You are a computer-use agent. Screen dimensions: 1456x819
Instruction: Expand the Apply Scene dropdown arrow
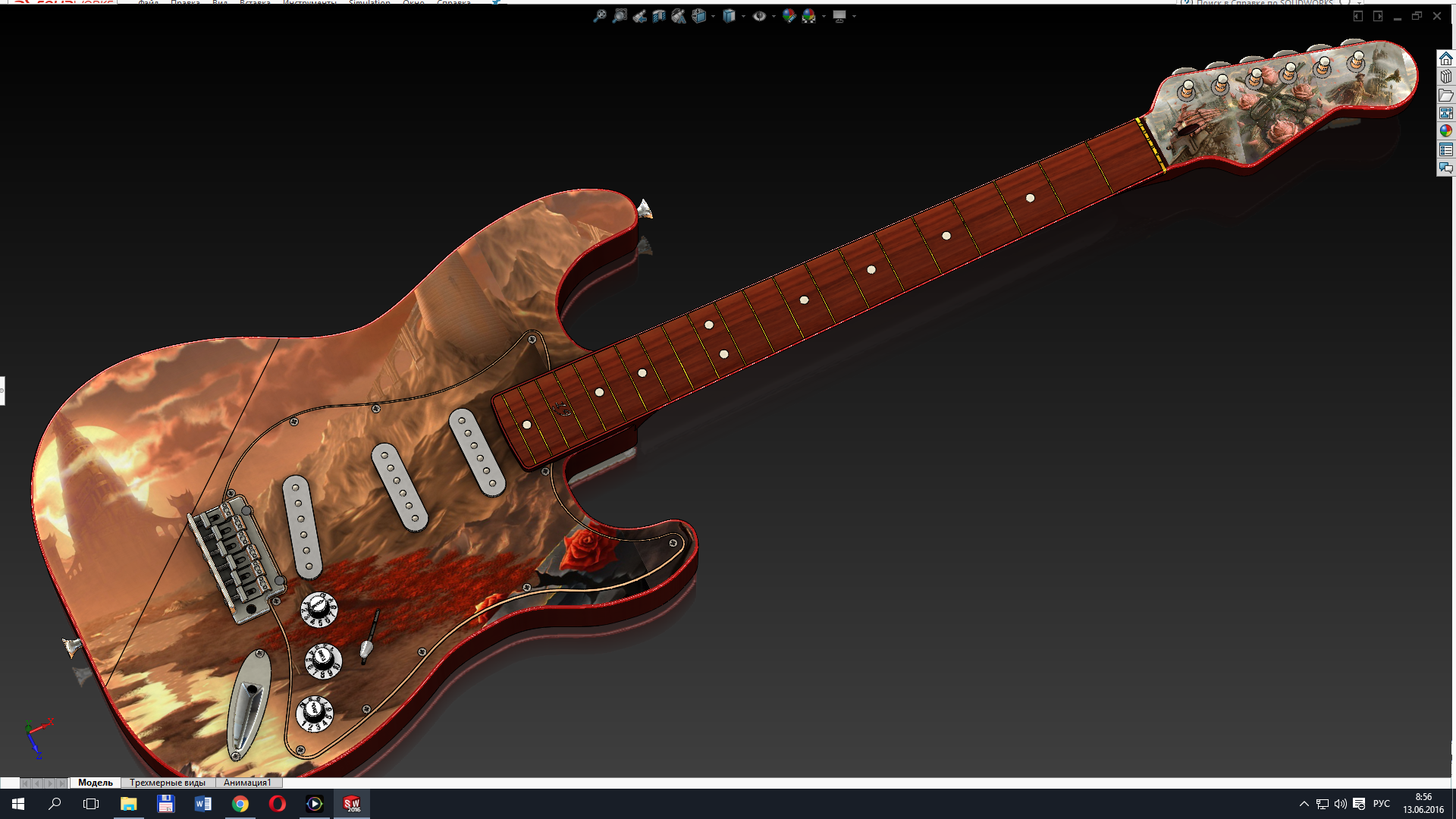click(824, 16)
